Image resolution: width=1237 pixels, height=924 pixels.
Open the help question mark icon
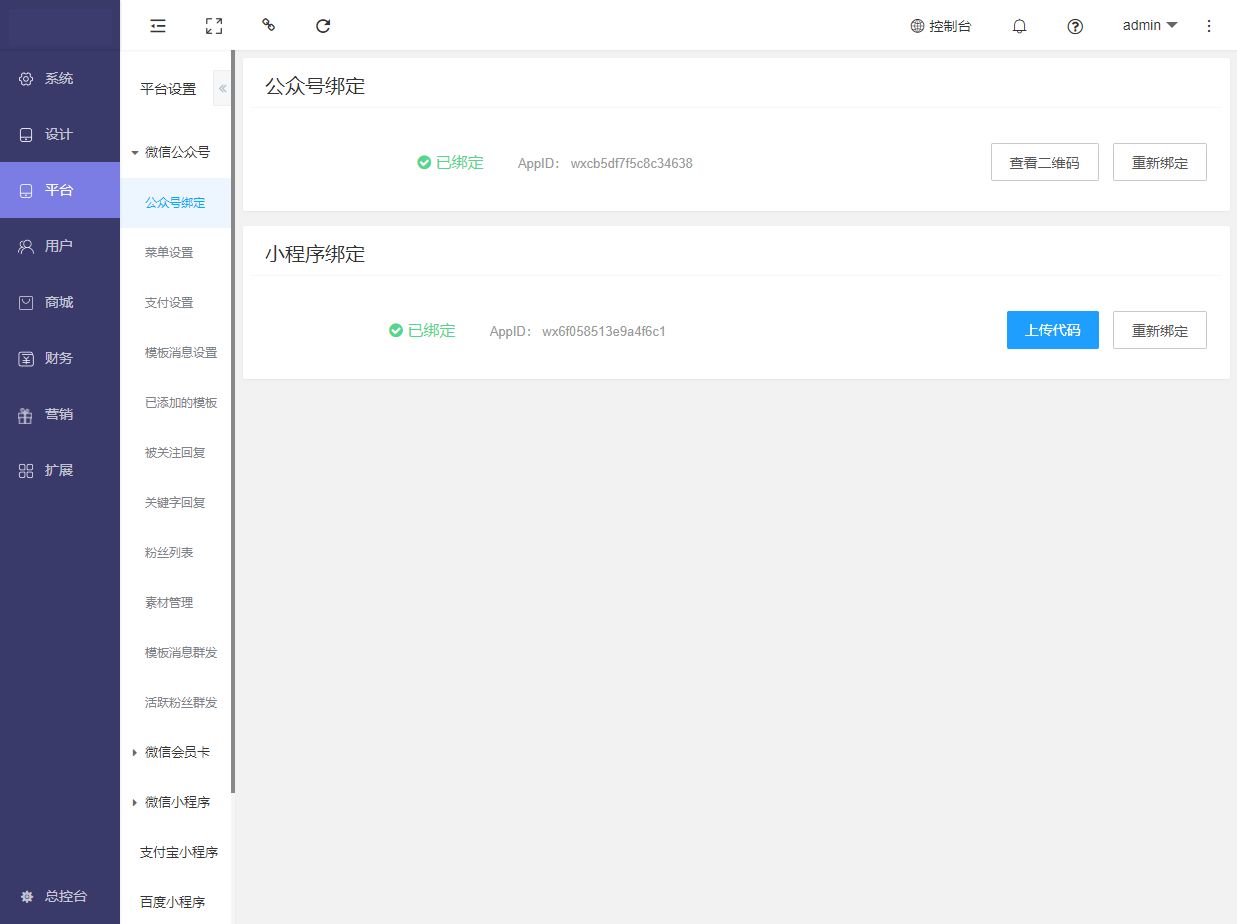point(1075,26)
